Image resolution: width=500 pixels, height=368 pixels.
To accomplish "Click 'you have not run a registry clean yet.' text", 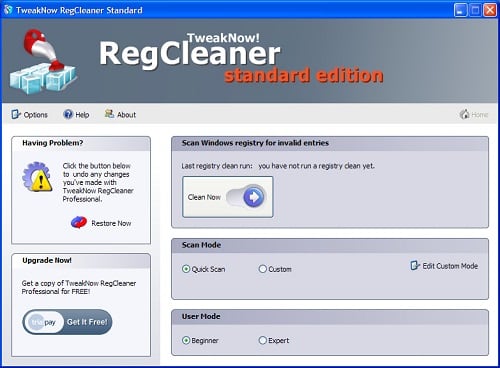I will 316,166.
